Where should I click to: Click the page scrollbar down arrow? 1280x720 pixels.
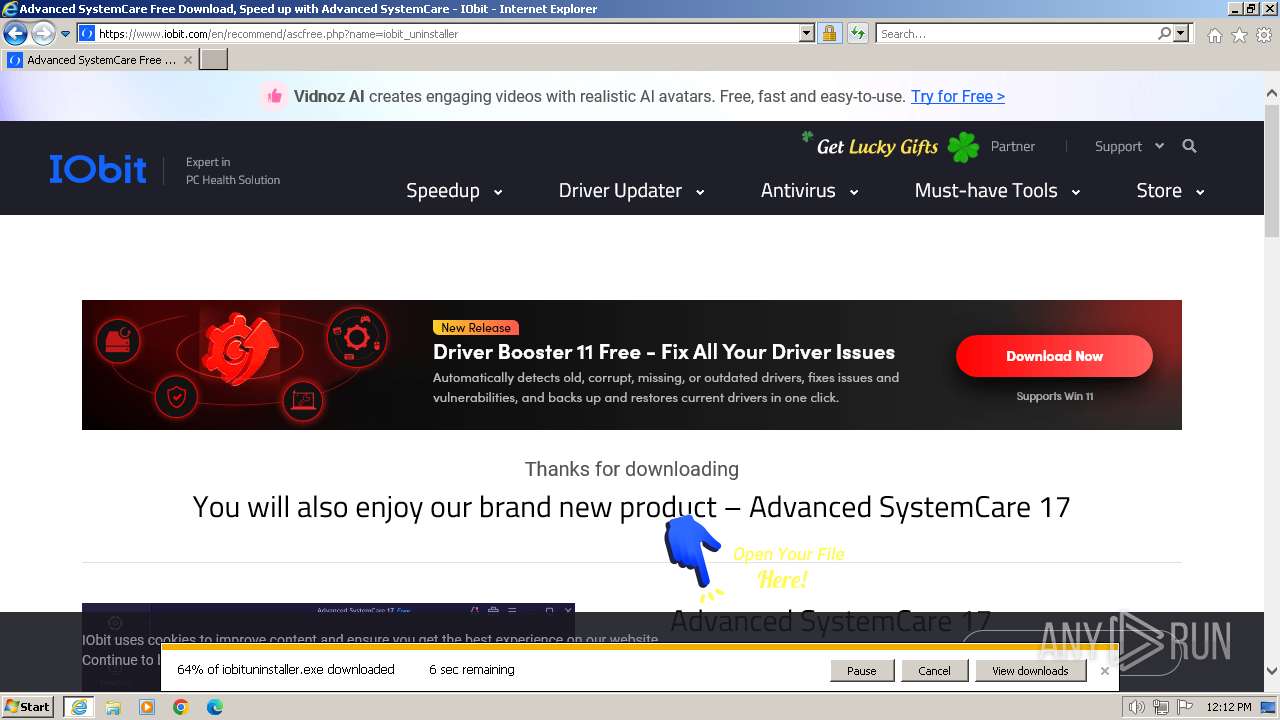click(1272, 672)
